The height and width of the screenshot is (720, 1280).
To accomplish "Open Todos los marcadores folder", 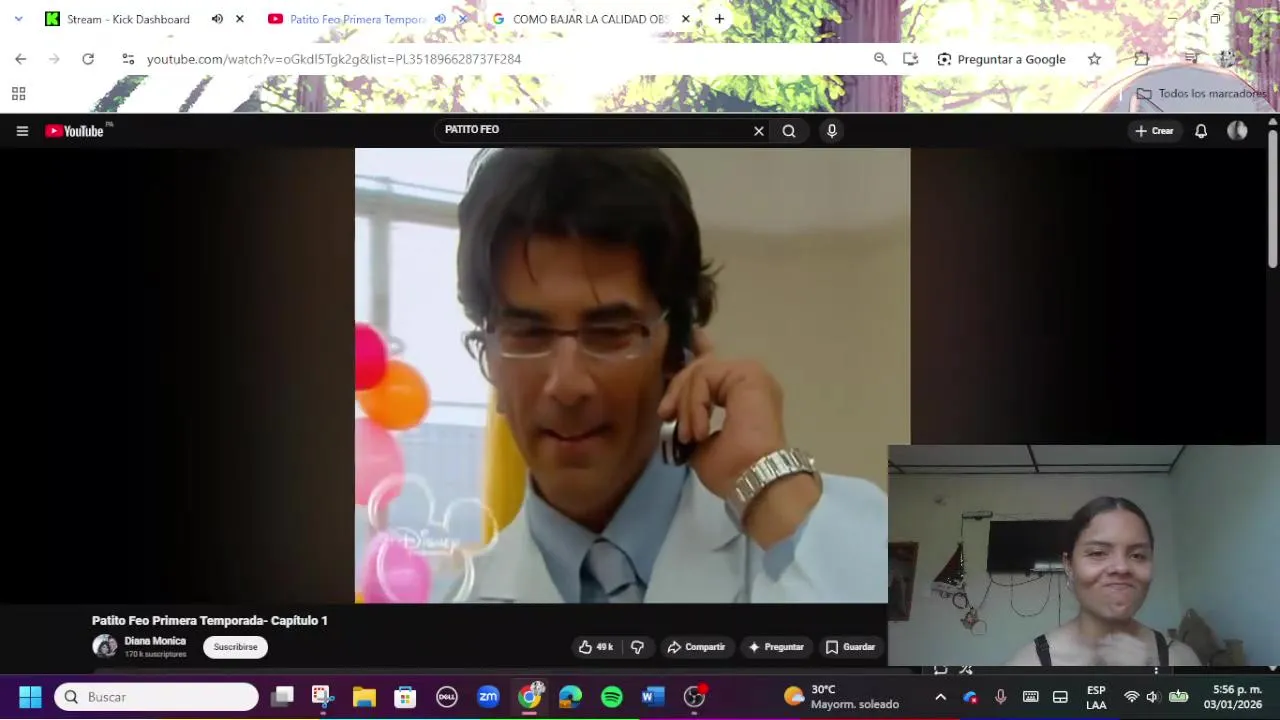I will [x=1201, y=93].
